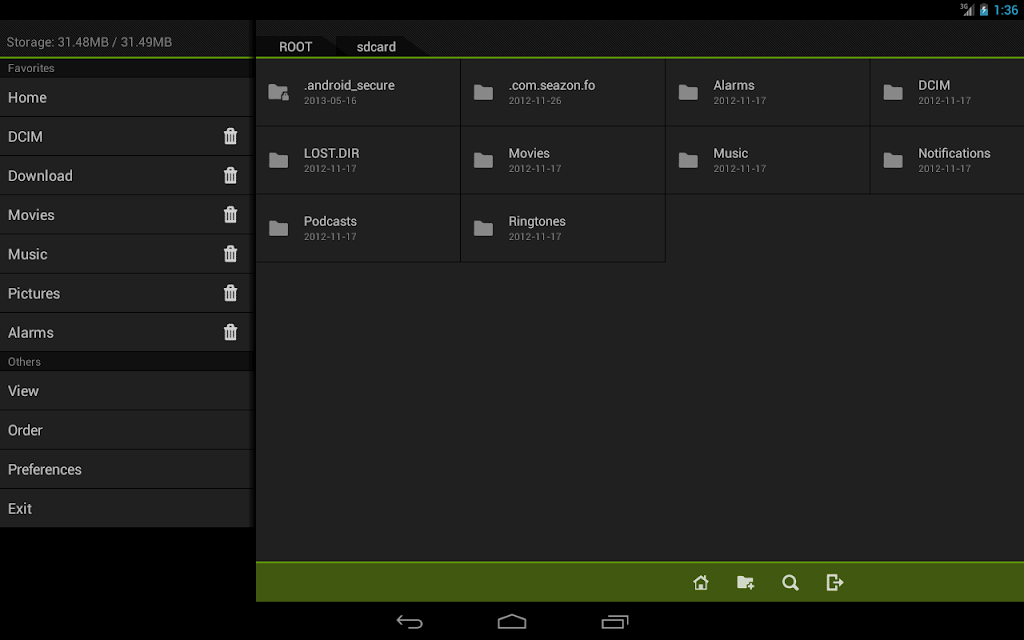This screenshot has height=640, width=1024.
Task: Tap Android recent apps button
Action: click(615, 622)
